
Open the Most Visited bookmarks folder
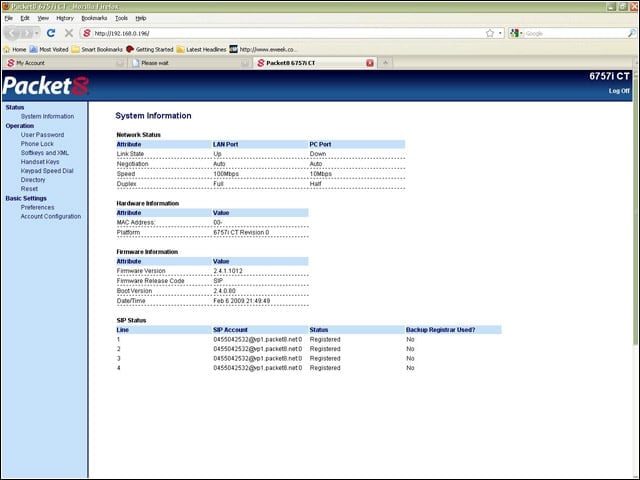49,49
